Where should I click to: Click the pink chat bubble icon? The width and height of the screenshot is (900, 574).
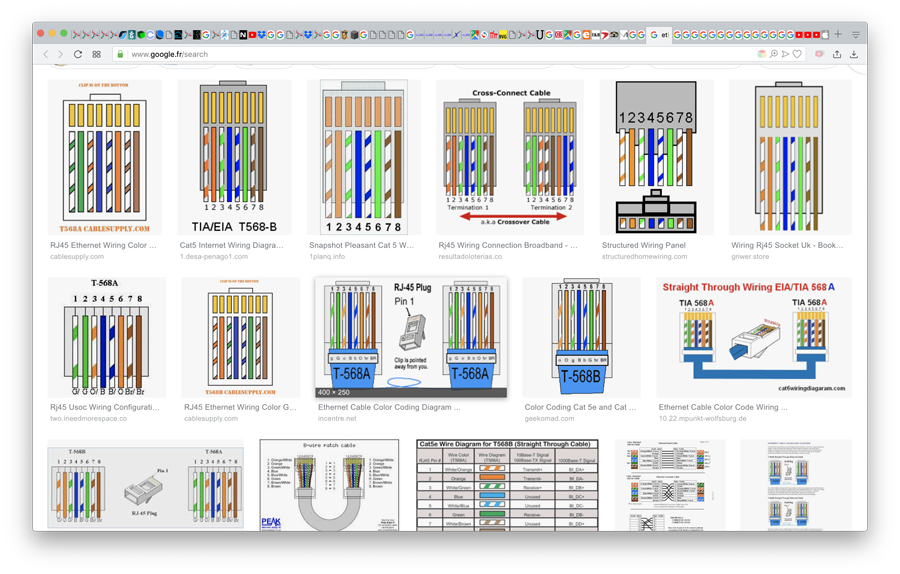820,54
